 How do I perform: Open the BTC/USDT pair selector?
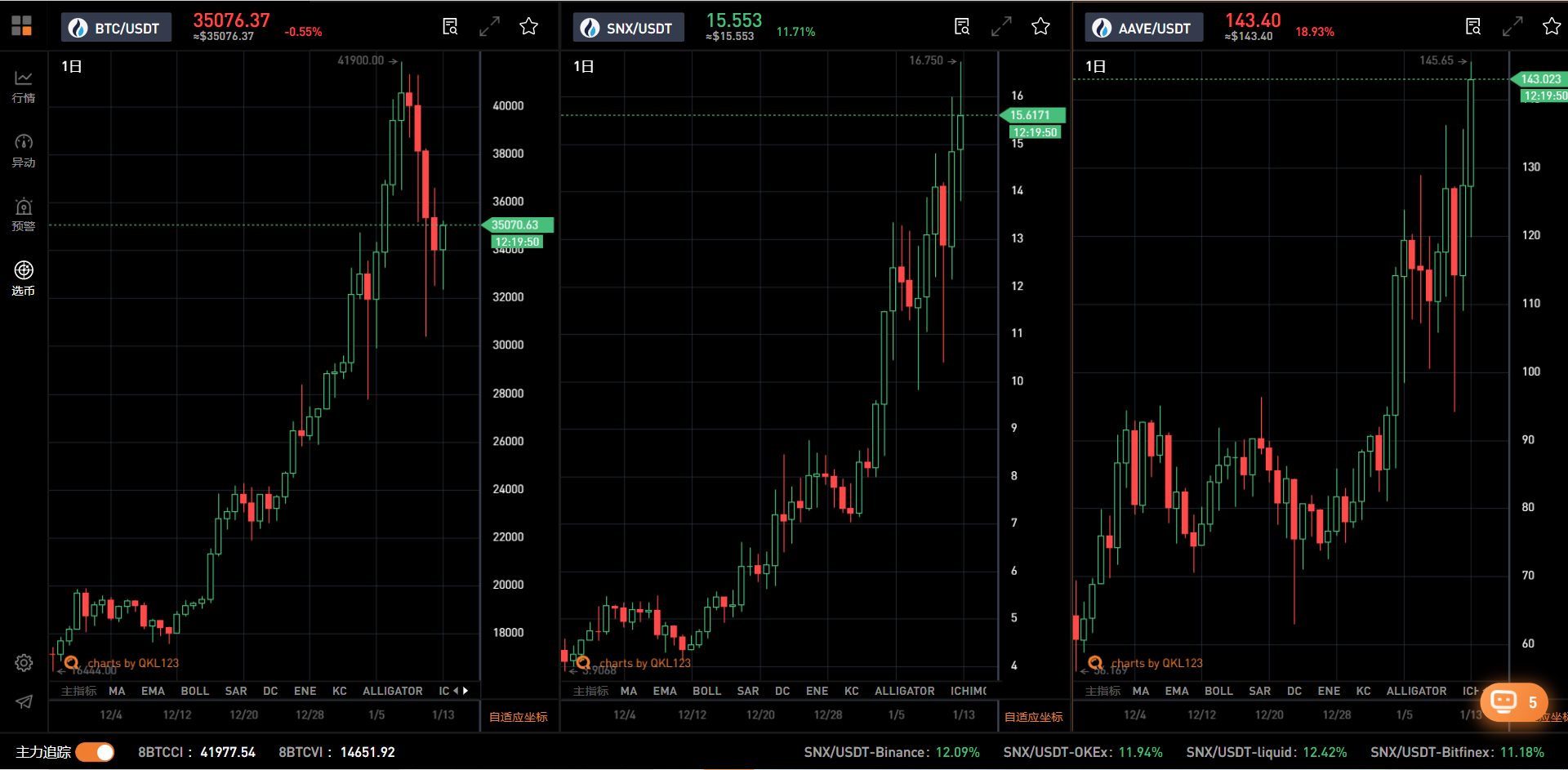click(116, 28)
